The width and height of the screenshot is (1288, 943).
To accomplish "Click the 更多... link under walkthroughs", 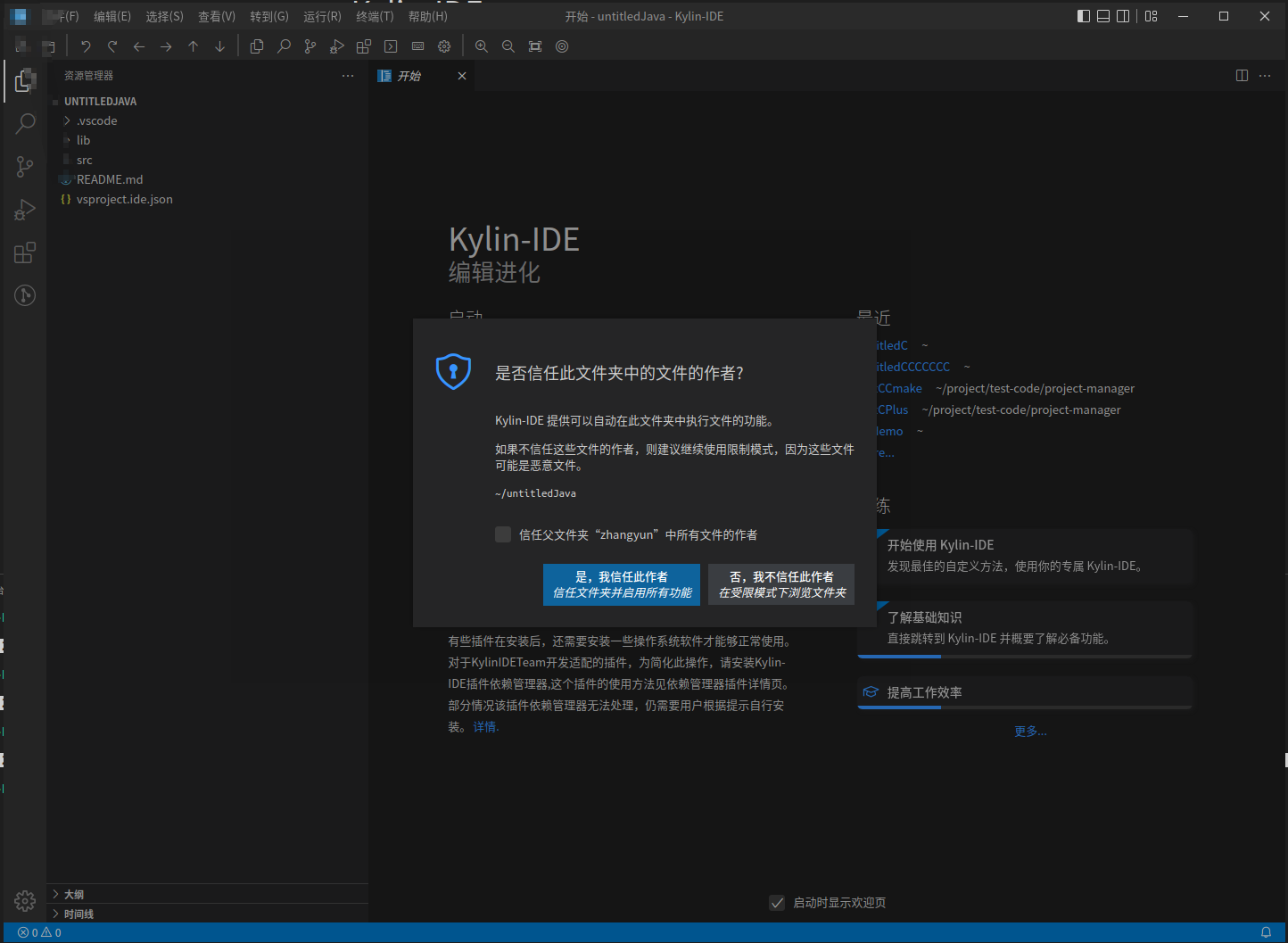I will coord(1030,732).
